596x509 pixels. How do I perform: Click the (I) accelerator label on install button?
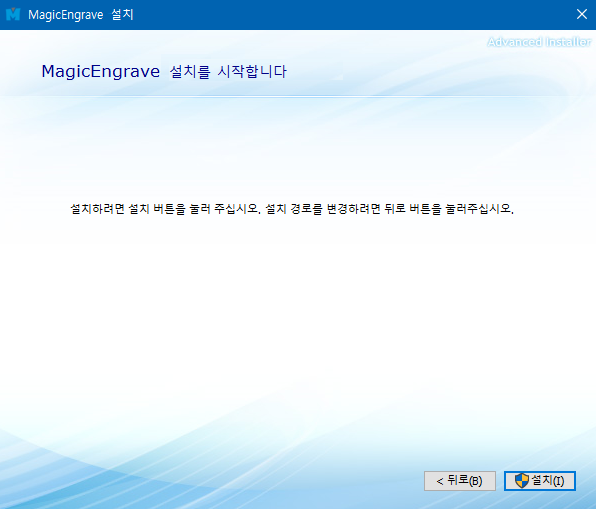[x=558, y=481]
